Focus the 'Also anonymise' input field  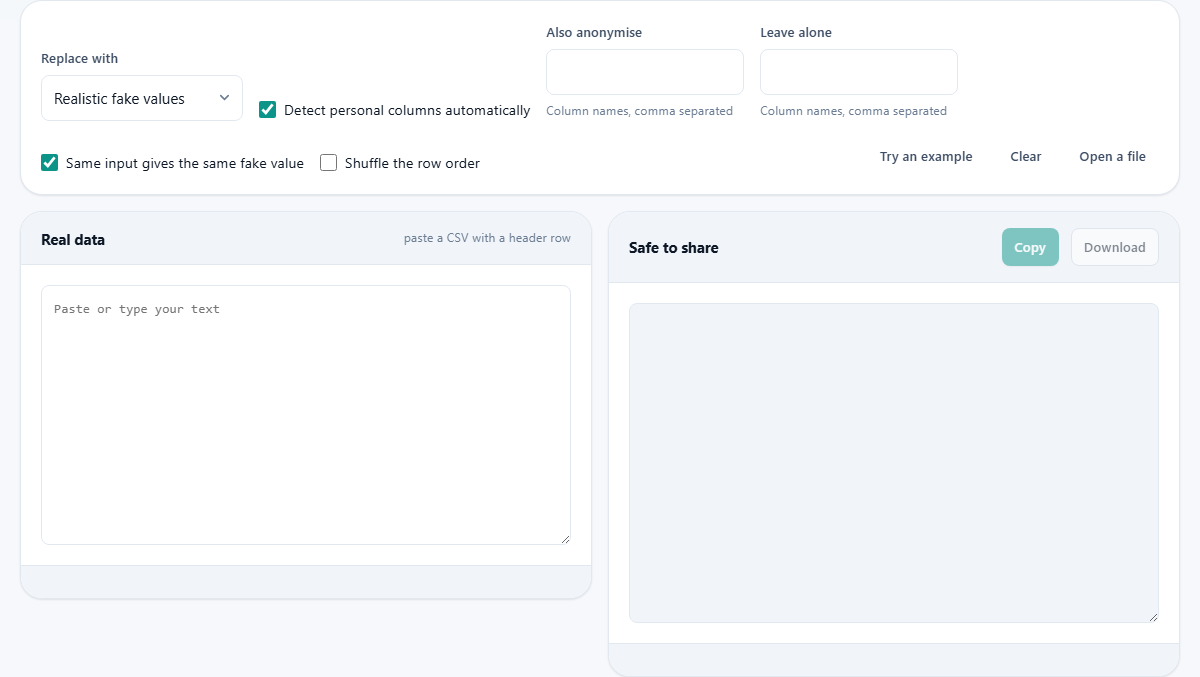[x=645, y=72]
